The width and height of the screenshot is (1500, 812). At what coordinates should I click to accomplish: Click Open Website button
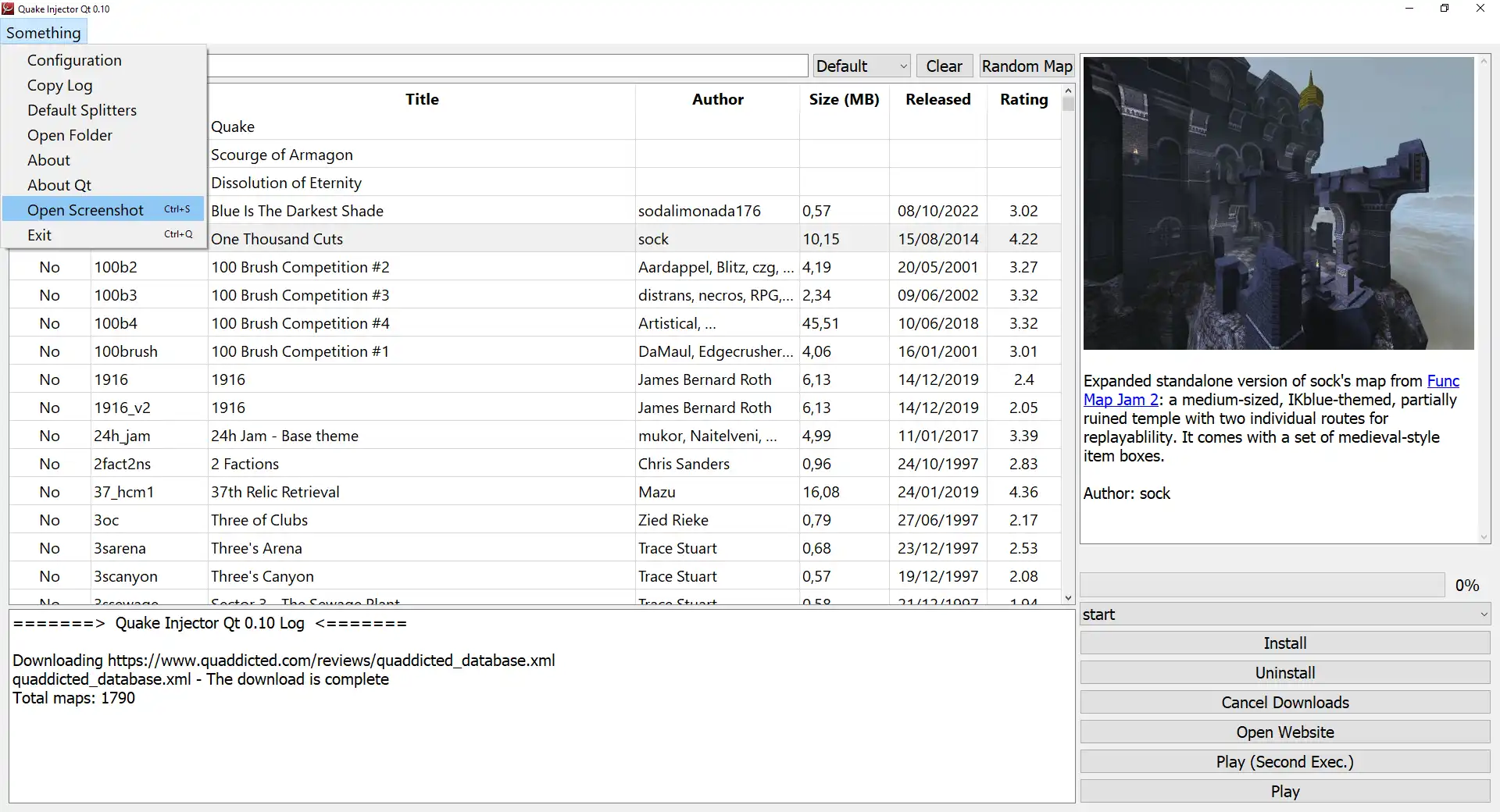1285,732
